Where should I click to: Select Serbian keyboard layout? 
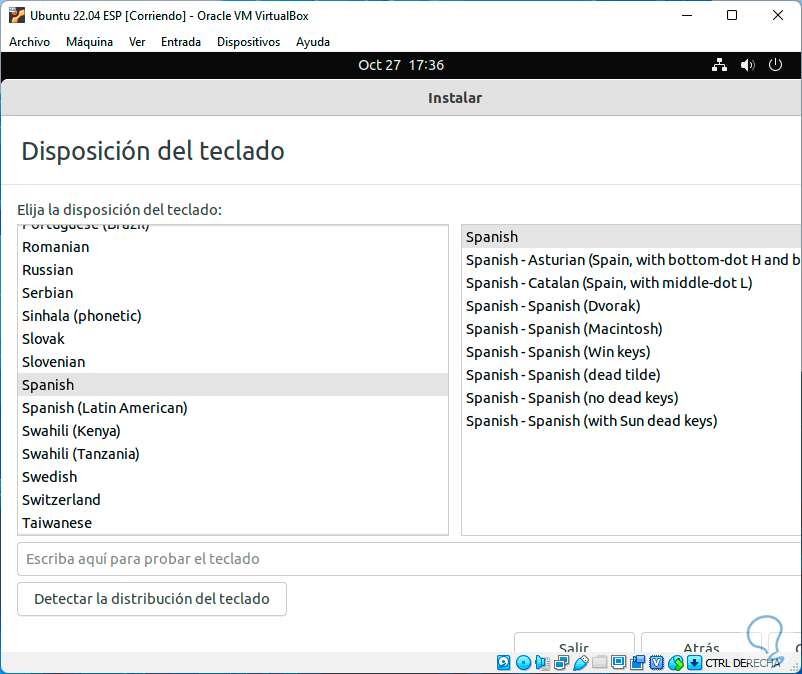coord(233,293)
